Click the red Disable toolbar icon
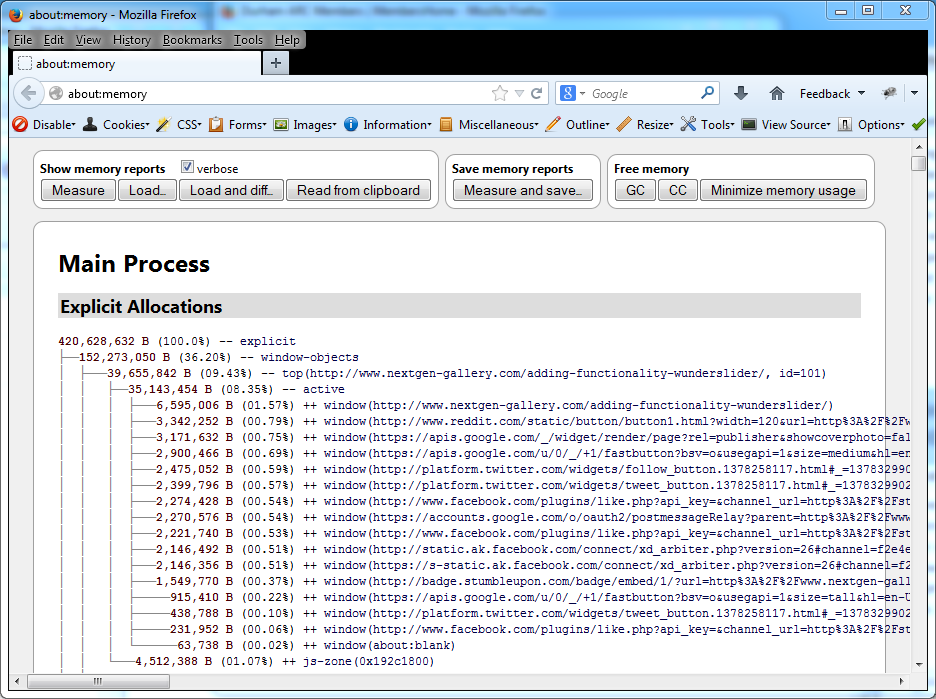This screenshot has width=936, height=699. [x=20, y=124]
